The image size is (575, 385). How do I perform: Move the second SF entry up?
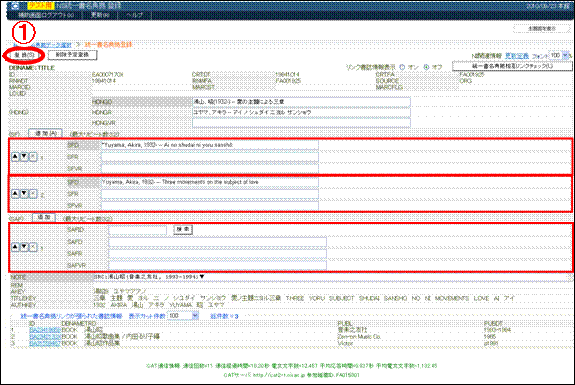click(x=15, y=194)
